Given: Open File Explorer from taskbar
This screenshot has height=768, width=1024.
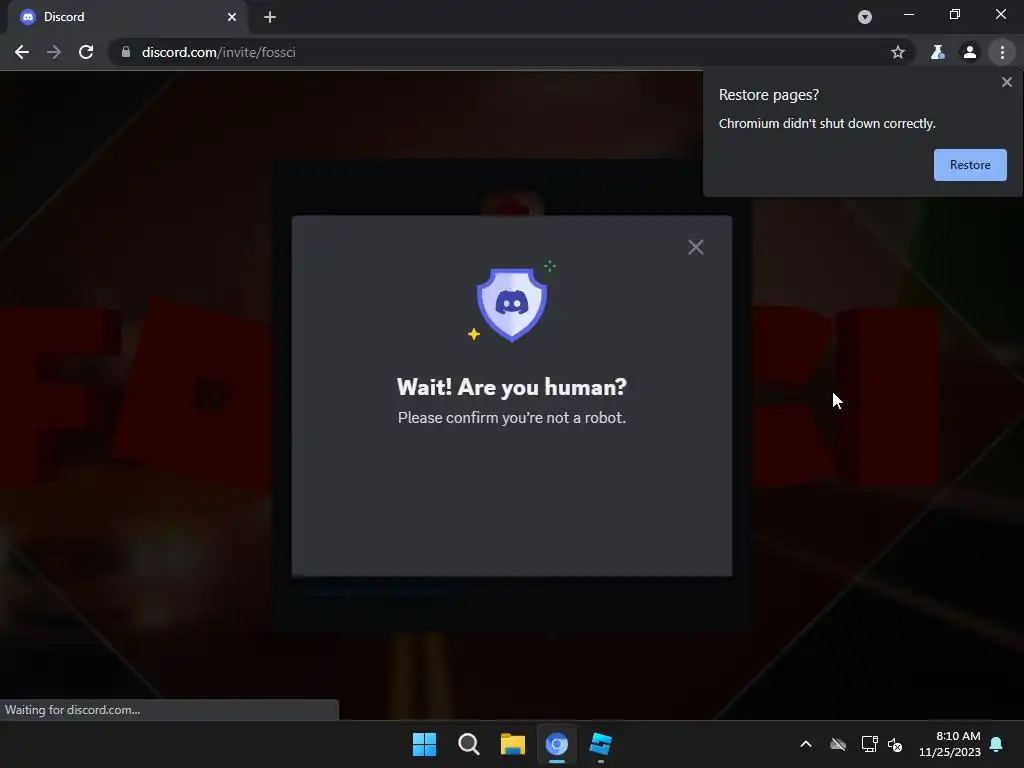Looking at the screenshot, I should pos(513,744).
